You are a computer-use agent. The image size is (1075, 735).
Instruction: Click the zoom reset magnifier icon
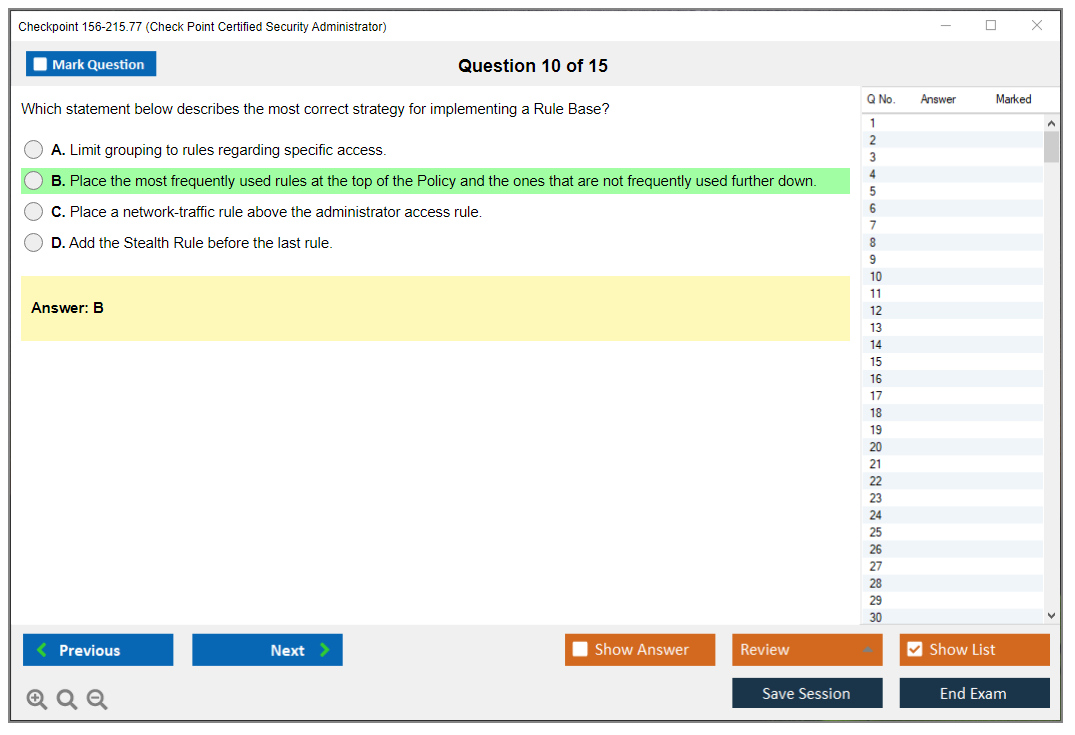point(67,700)
